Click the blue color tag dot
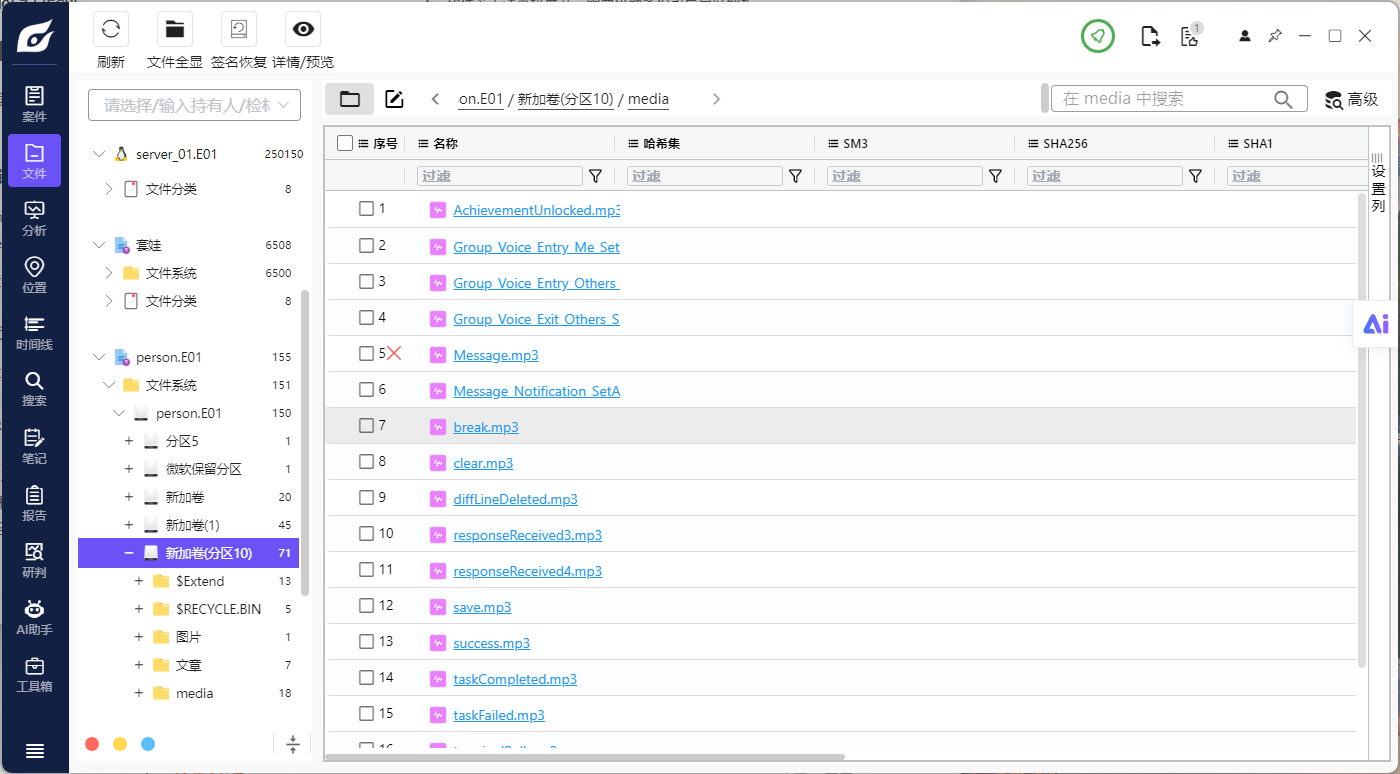1400x774 pixels. [148, 744]
